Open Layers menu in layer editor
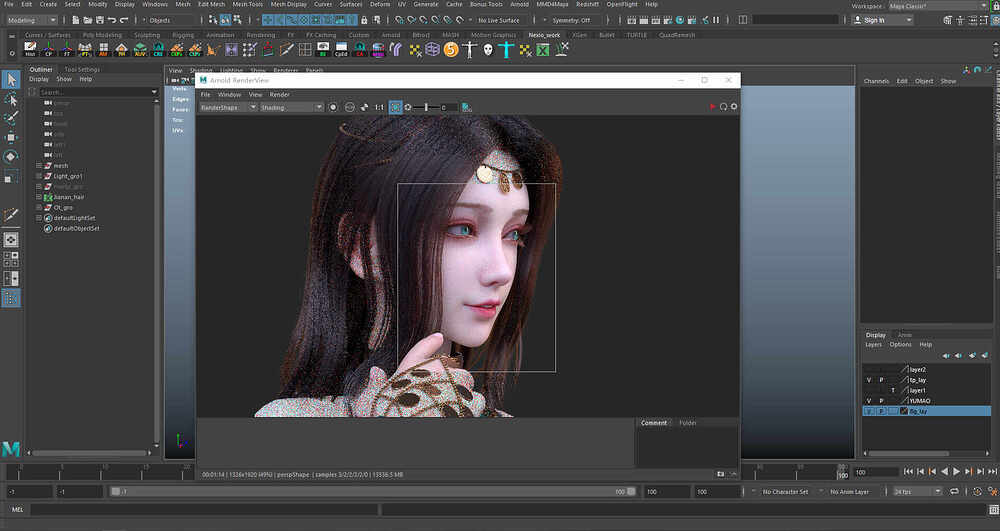 tap(873, 344)
